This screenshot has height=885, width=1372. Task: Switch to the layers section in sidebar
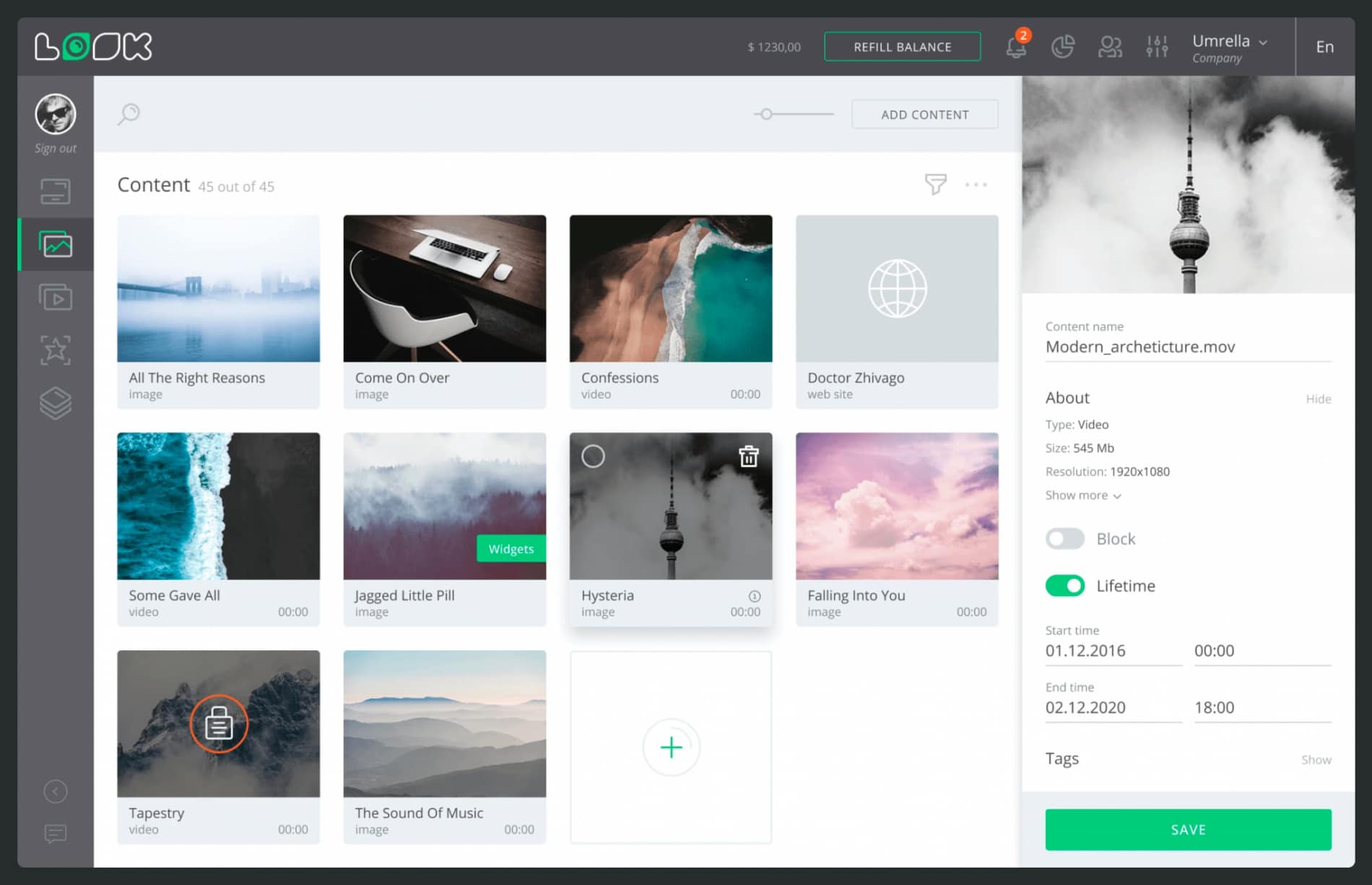coord(56,403)
